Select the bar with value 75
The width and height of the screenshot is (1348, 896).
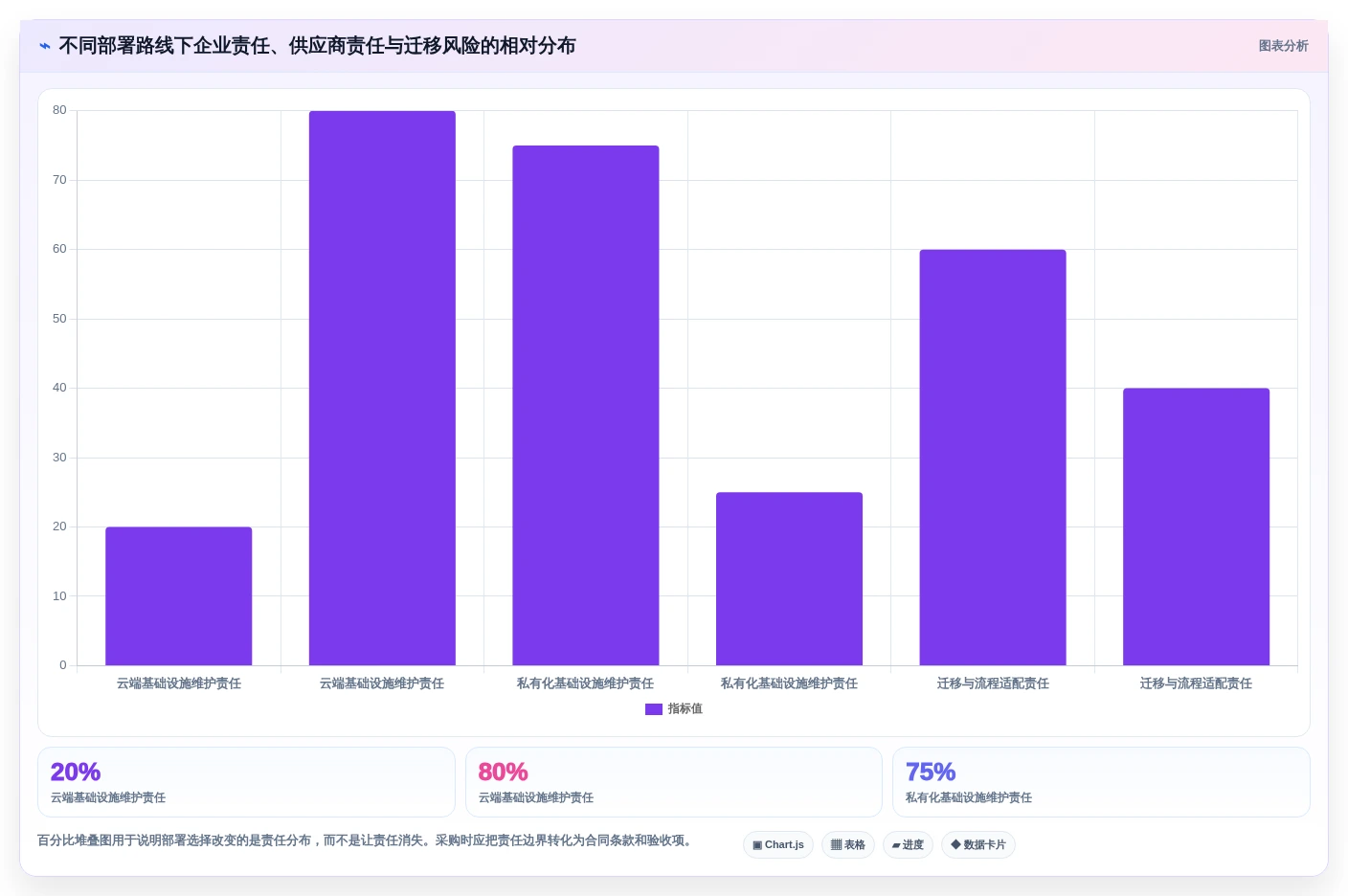pos(586,405)
